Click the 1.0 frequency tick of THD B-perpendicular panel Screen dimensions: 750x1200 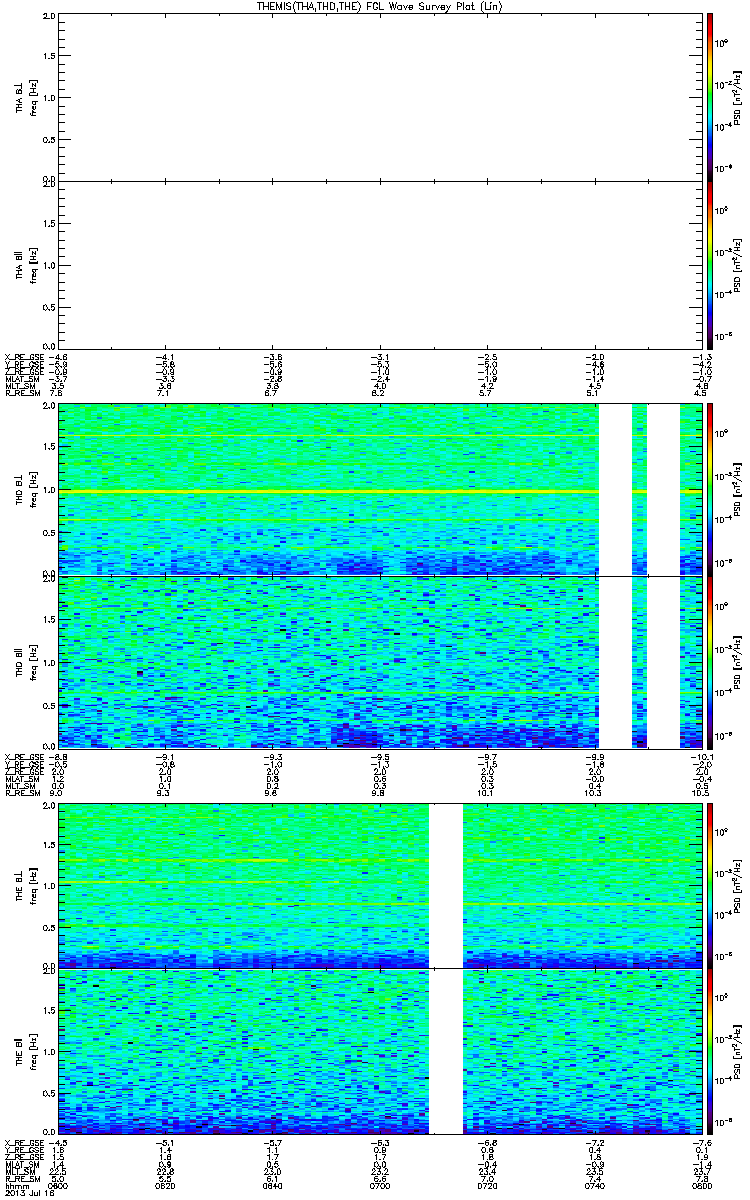coord(49,491)
